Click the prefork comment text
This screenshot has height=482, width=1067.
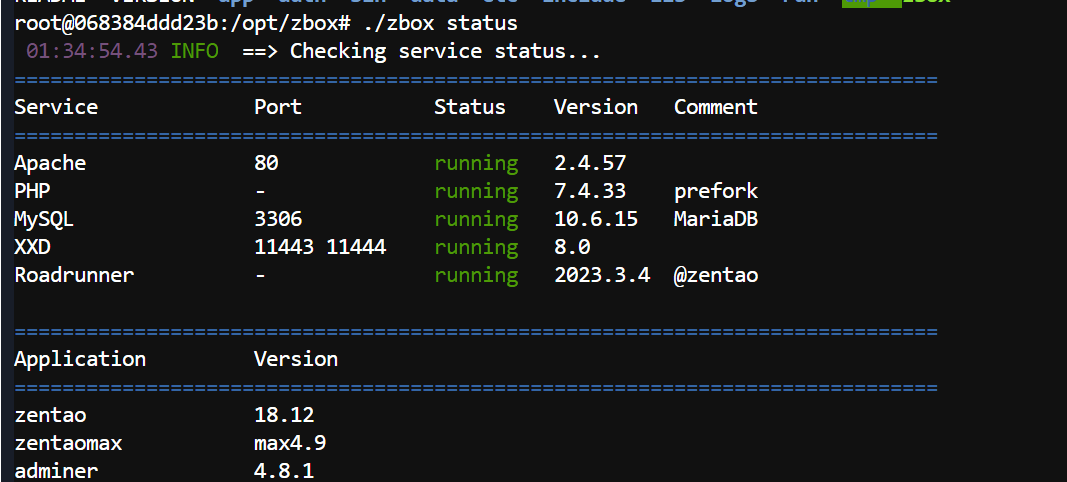tap(716, 191)
